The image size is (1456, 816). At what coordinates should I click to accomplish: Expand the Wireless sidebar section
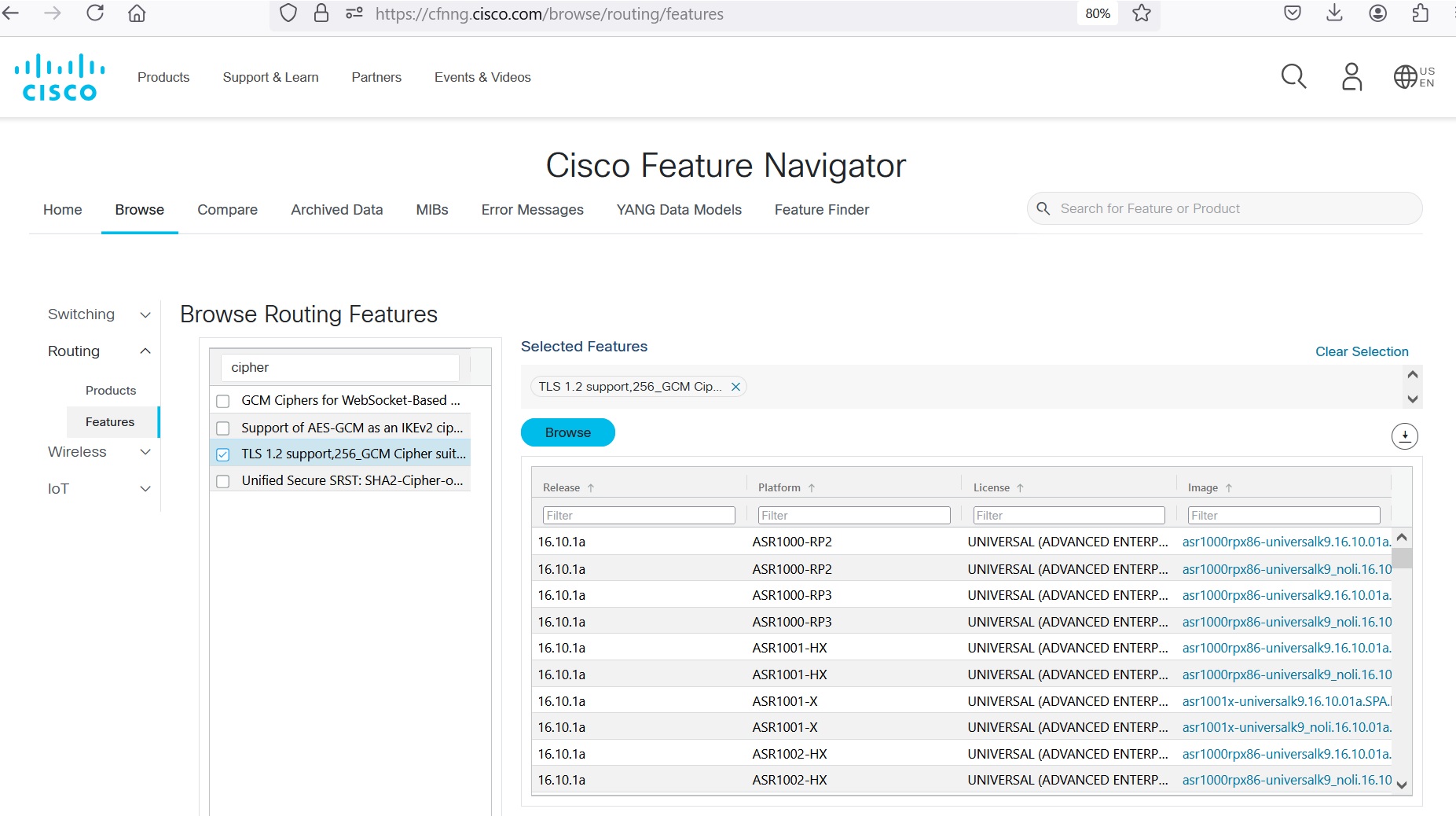(145, 452)
